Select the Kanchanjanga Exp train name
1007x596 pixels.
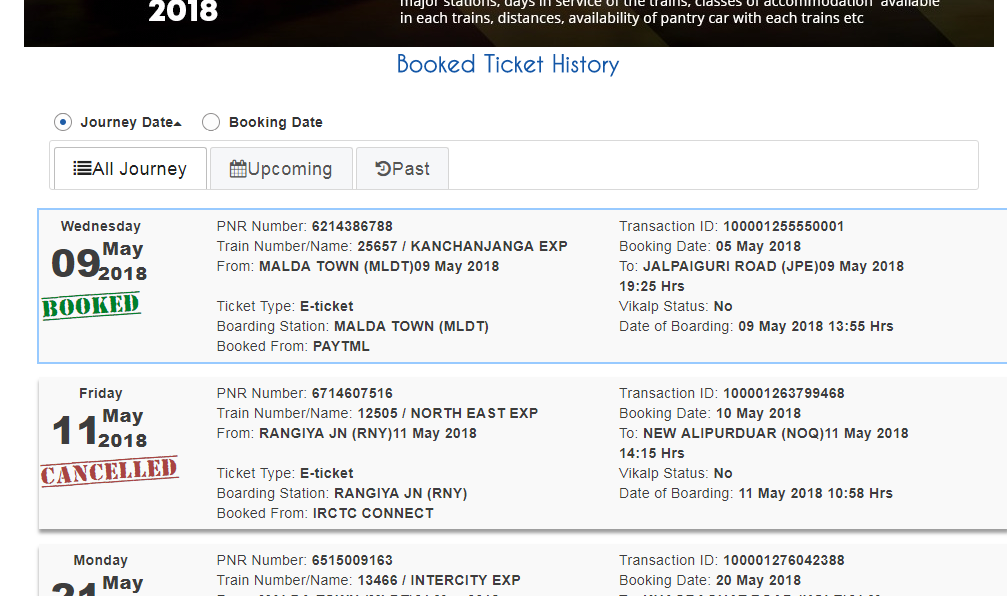pyautogui.click(x=462, y=247)
